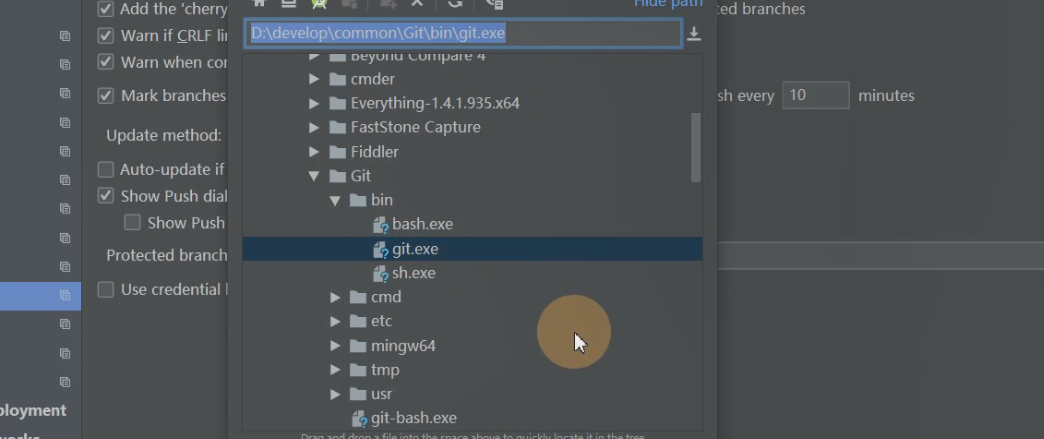Expand the etc folder arrow
Screen dimensions: 1044x439
[x=335, y=321]
